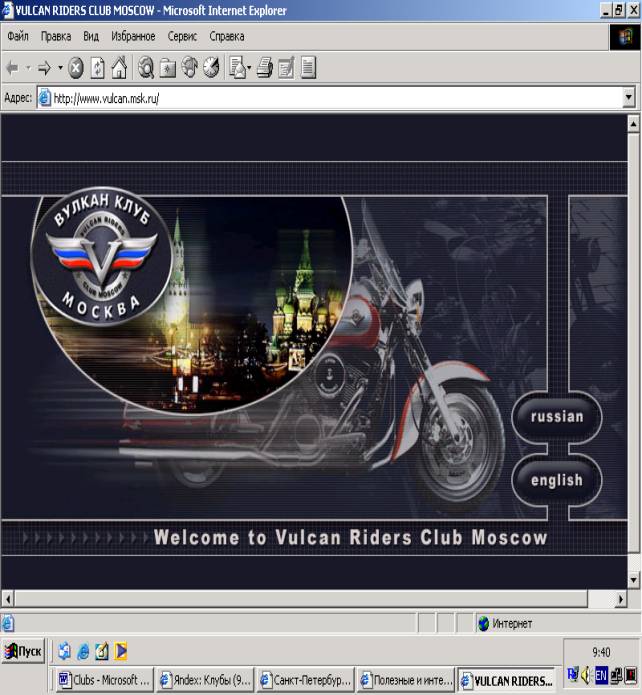The height and width of the screenshot is (695, 642).
Task: Click the address bar URL field
Action: 337,98
